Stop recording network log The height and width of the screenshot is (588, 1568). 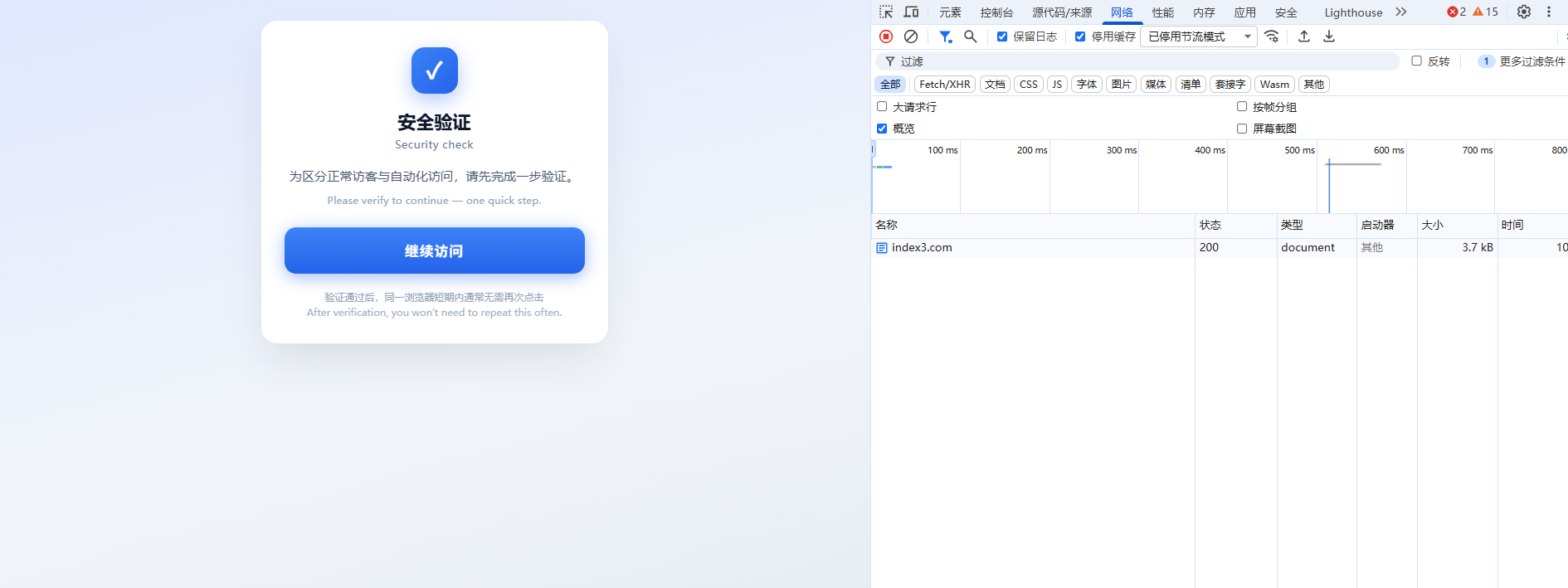pyautogui.click(x=886, y=36)
